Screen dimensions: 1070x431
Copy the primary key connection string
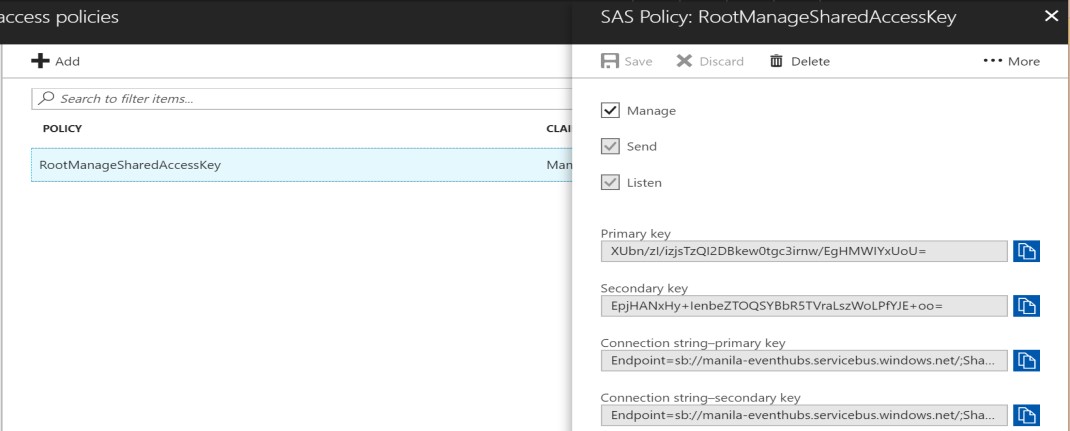1026,360
